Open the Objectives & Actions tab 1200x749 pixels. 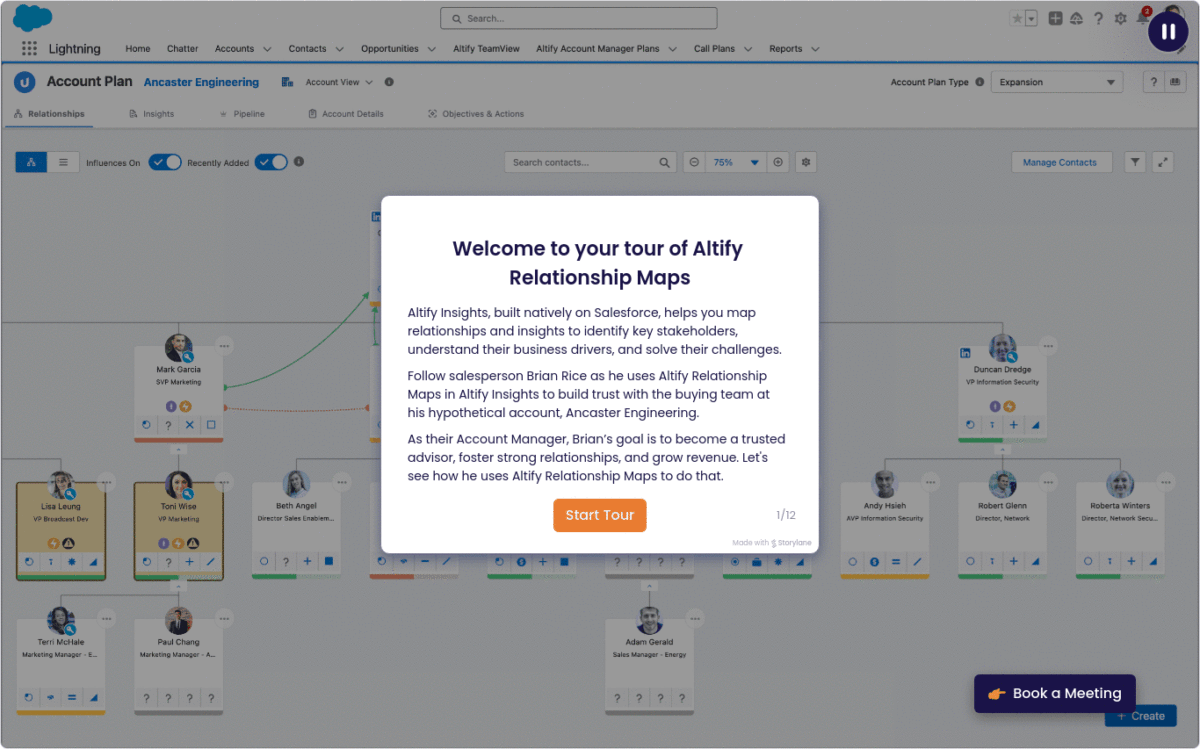476,114
